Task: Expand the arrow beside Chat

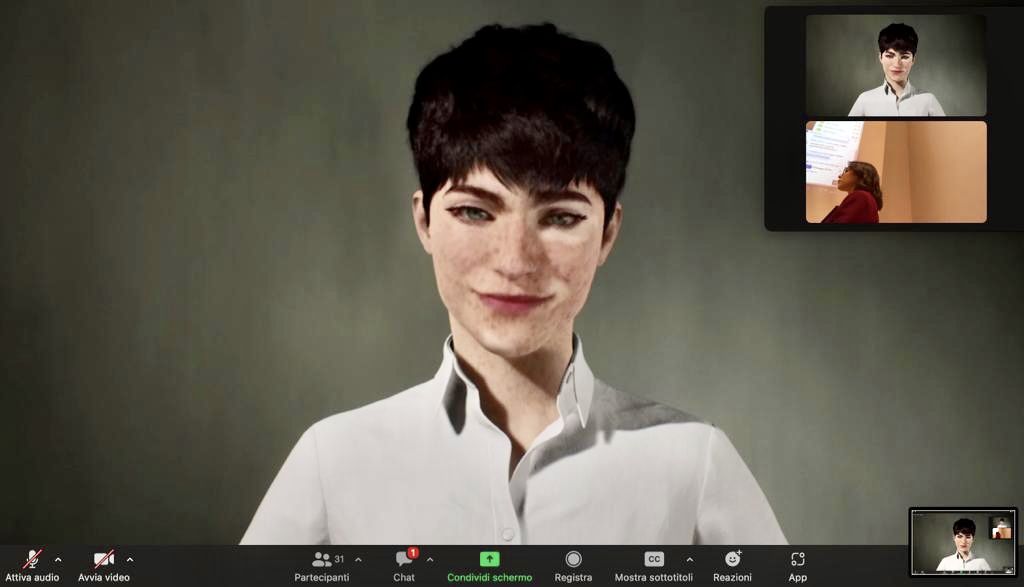Action: pyautogui.click(x=430, y=560)
